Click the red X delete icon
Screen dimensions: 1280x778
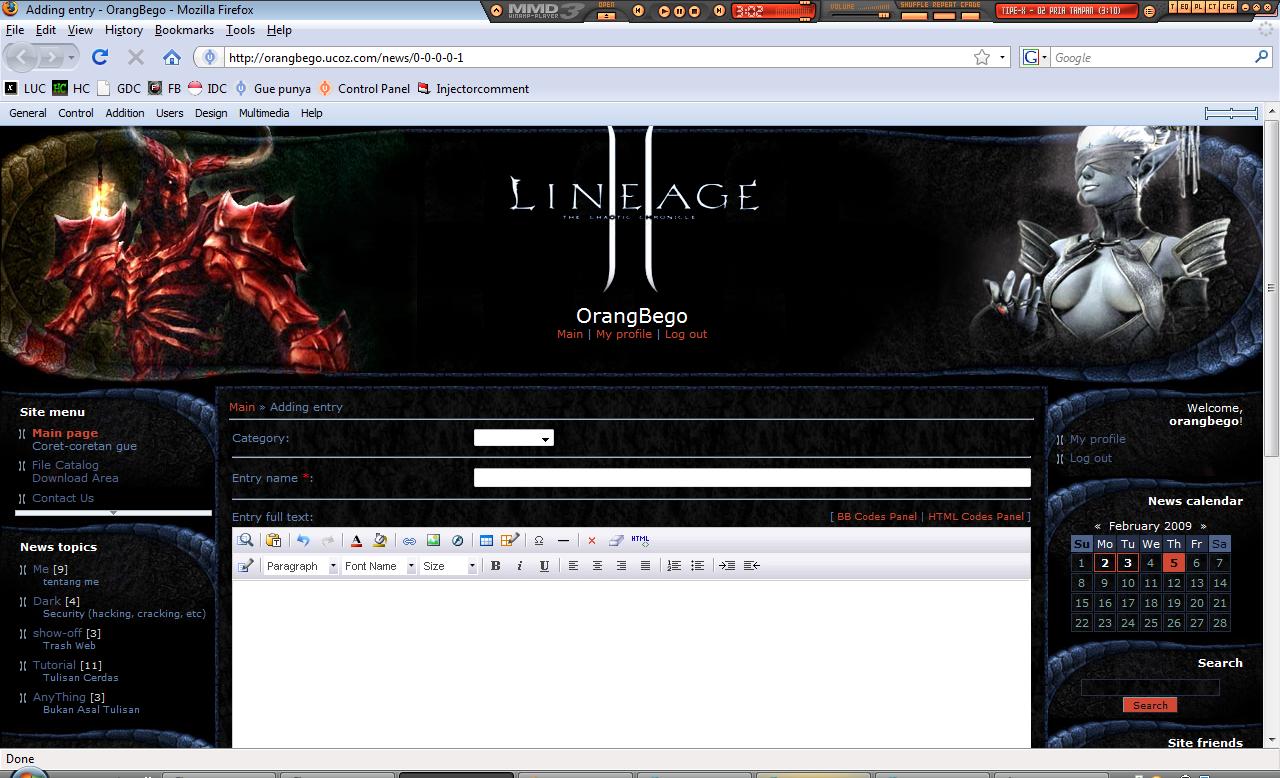pos(592,540)
